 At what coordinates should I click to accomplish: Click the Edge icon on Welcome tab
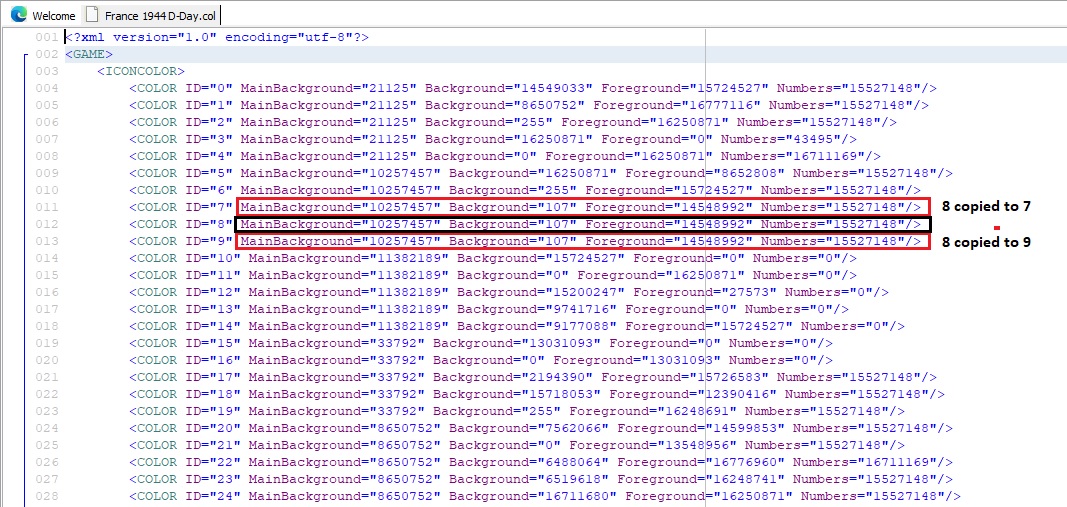point(18,14)
